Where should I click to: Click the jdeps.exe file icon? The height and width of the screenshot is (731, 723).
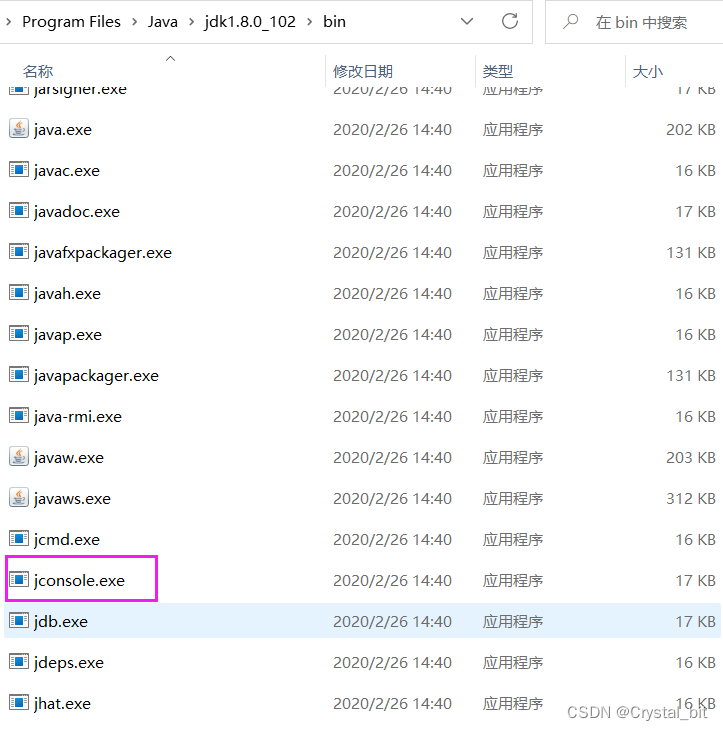[19, 662]
